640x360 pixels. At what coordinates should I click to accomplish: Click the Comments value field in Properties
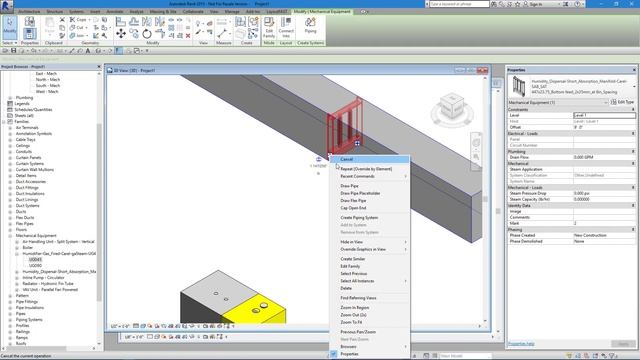604,218
